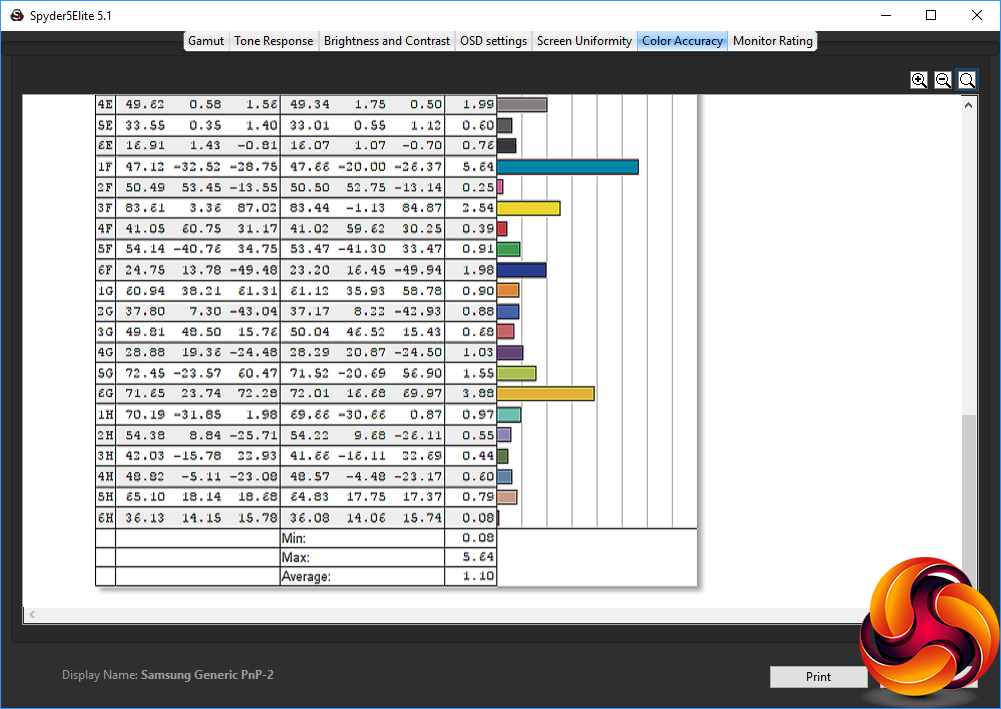
Task: Maximize the Spyder5Elite window
Action: (x=931, y=15)
